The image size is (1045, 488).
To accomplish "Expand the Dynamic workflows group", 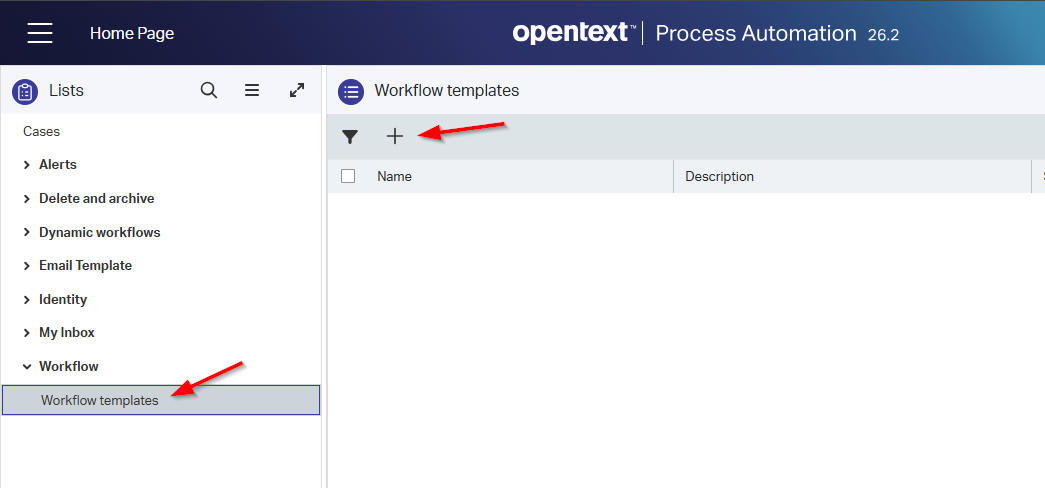I will pyautogui.click(x=27, y=233).
